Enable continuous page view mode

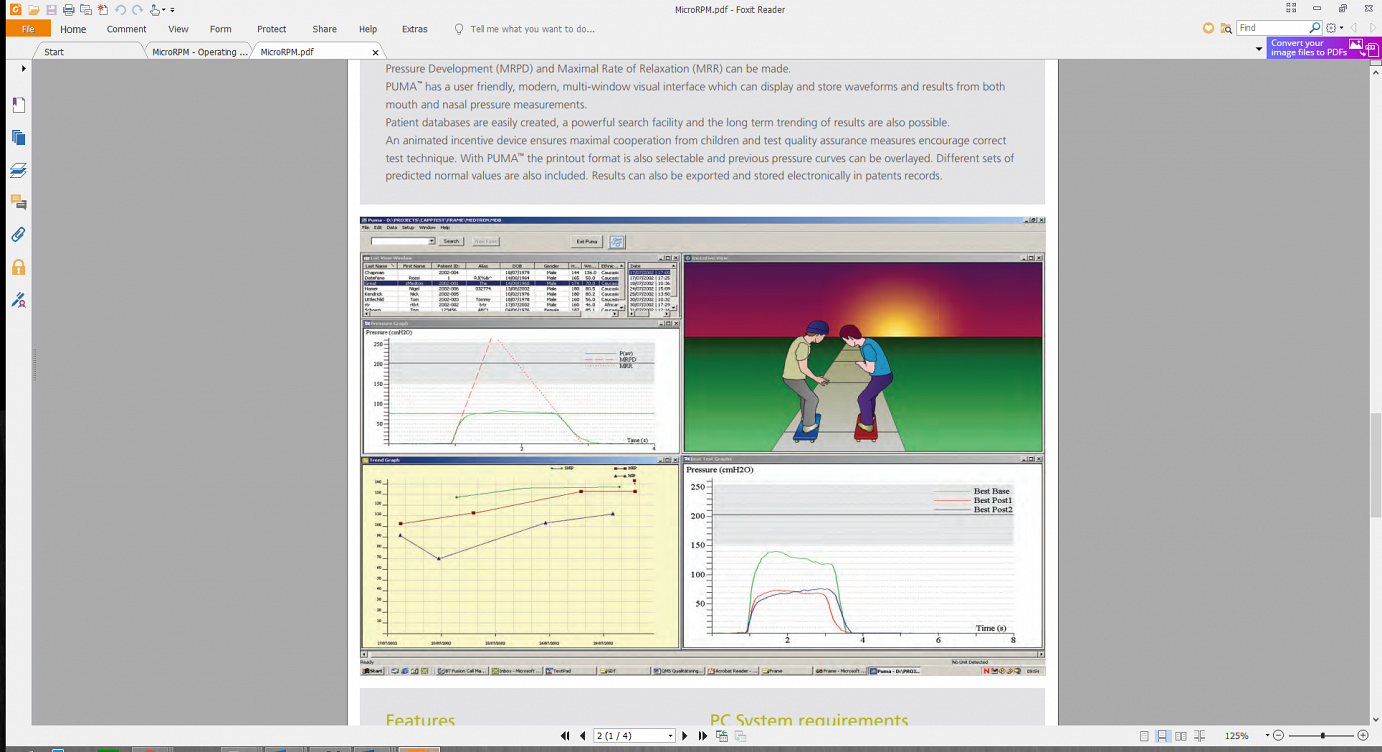pos(1163,736)
